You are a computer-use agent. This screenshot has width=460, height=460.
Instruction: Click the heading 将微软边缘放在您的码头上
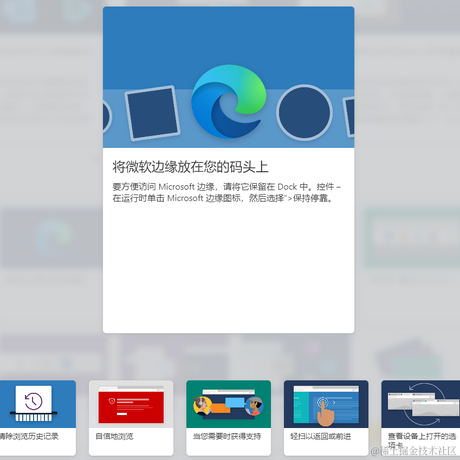(x=190, y=167)
